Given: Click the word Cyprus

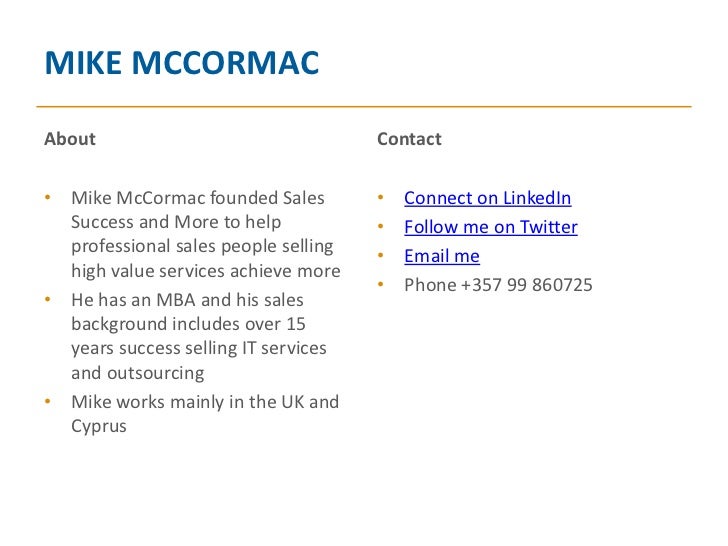Looking at the screenshot, I should click(99, 426).
